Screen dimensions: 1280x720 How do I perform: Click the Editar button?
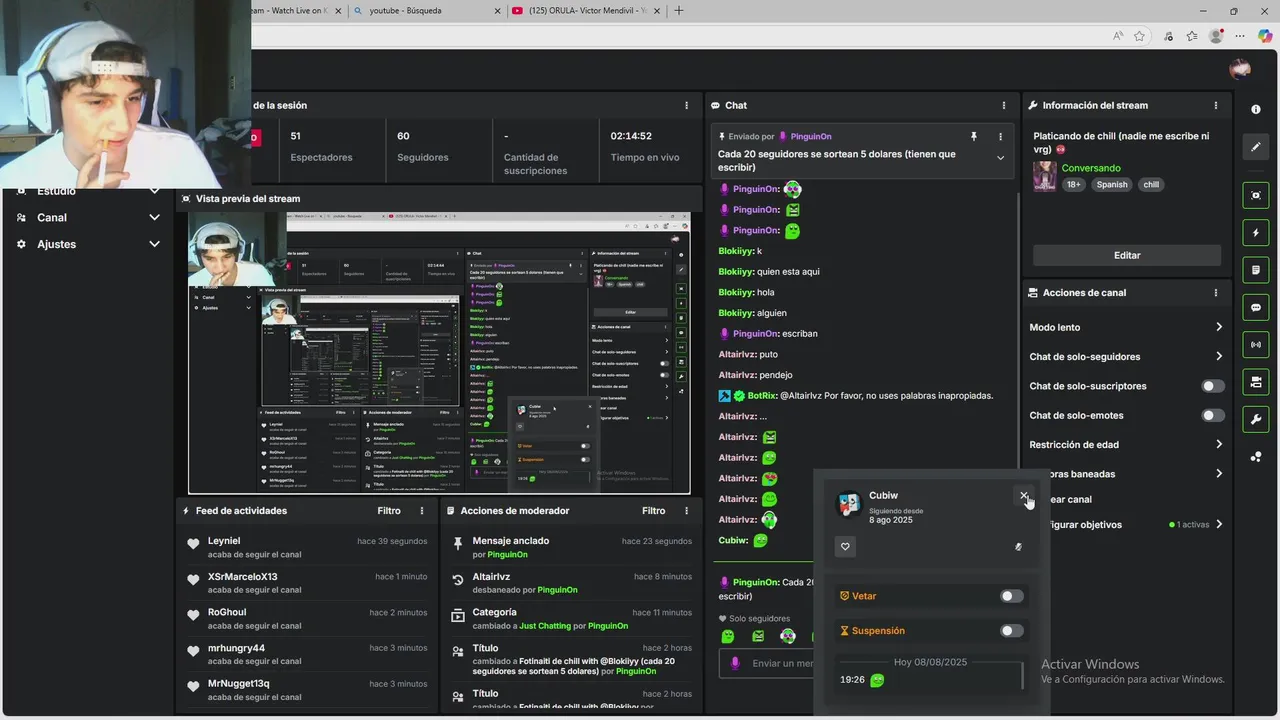tap(1127, 255)
